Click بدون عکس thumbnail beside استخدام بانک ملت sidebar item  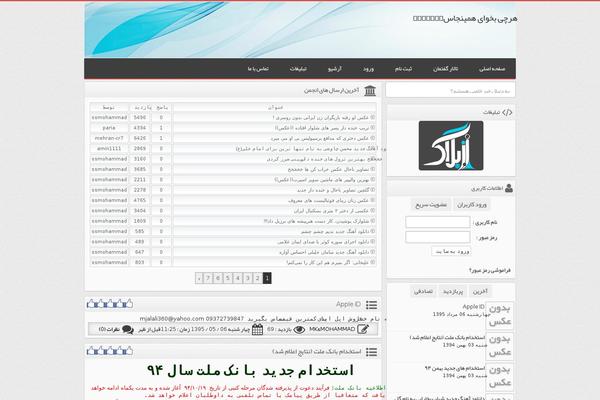pyautogui.click(x=499, y=346)
